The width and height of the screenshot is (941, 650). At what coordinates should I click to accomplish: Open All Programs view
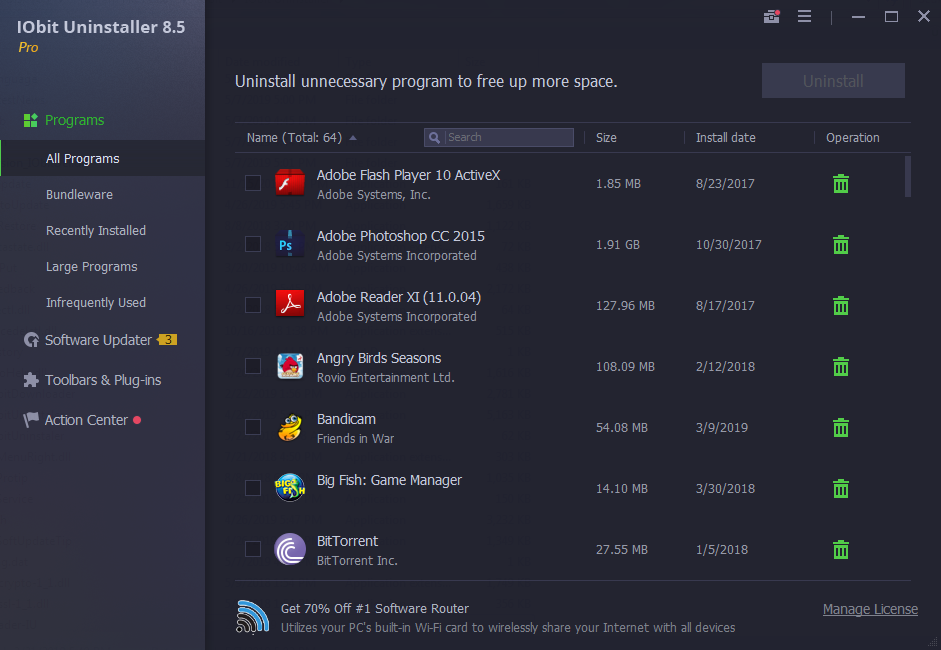[103, 158]
